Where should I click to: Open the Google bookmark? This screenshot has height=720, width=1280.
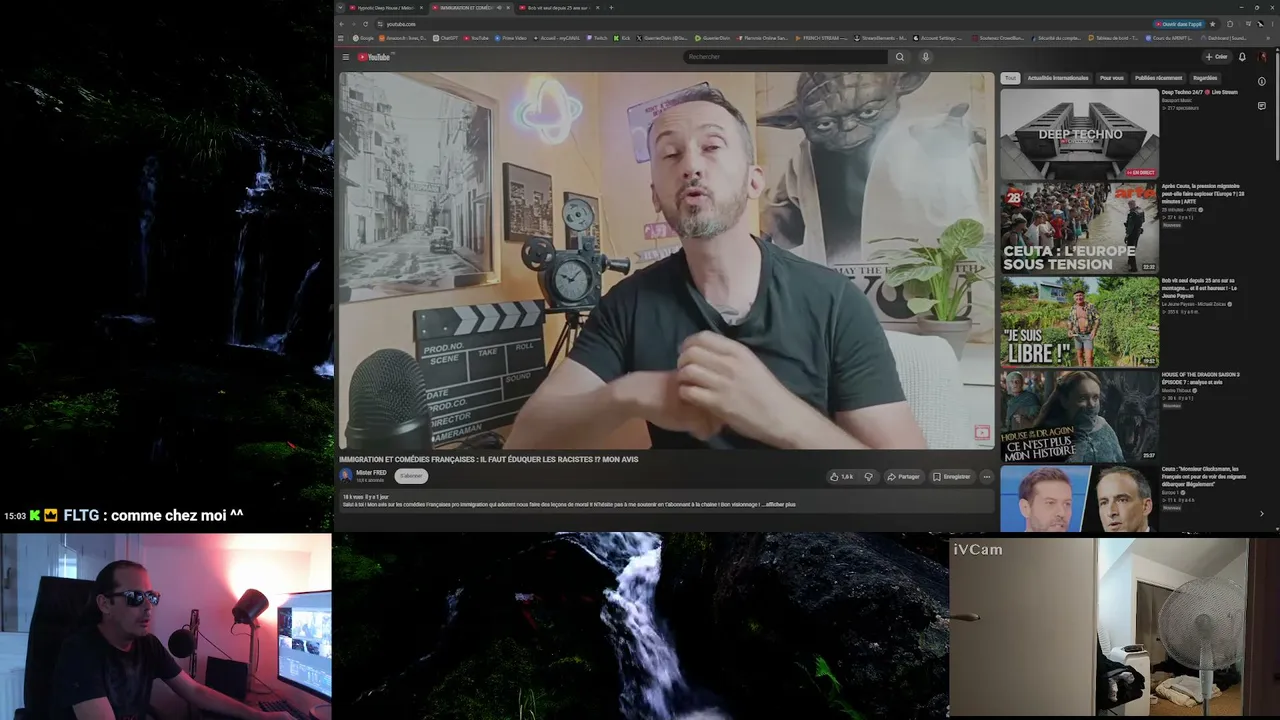[x=363, y=38]
